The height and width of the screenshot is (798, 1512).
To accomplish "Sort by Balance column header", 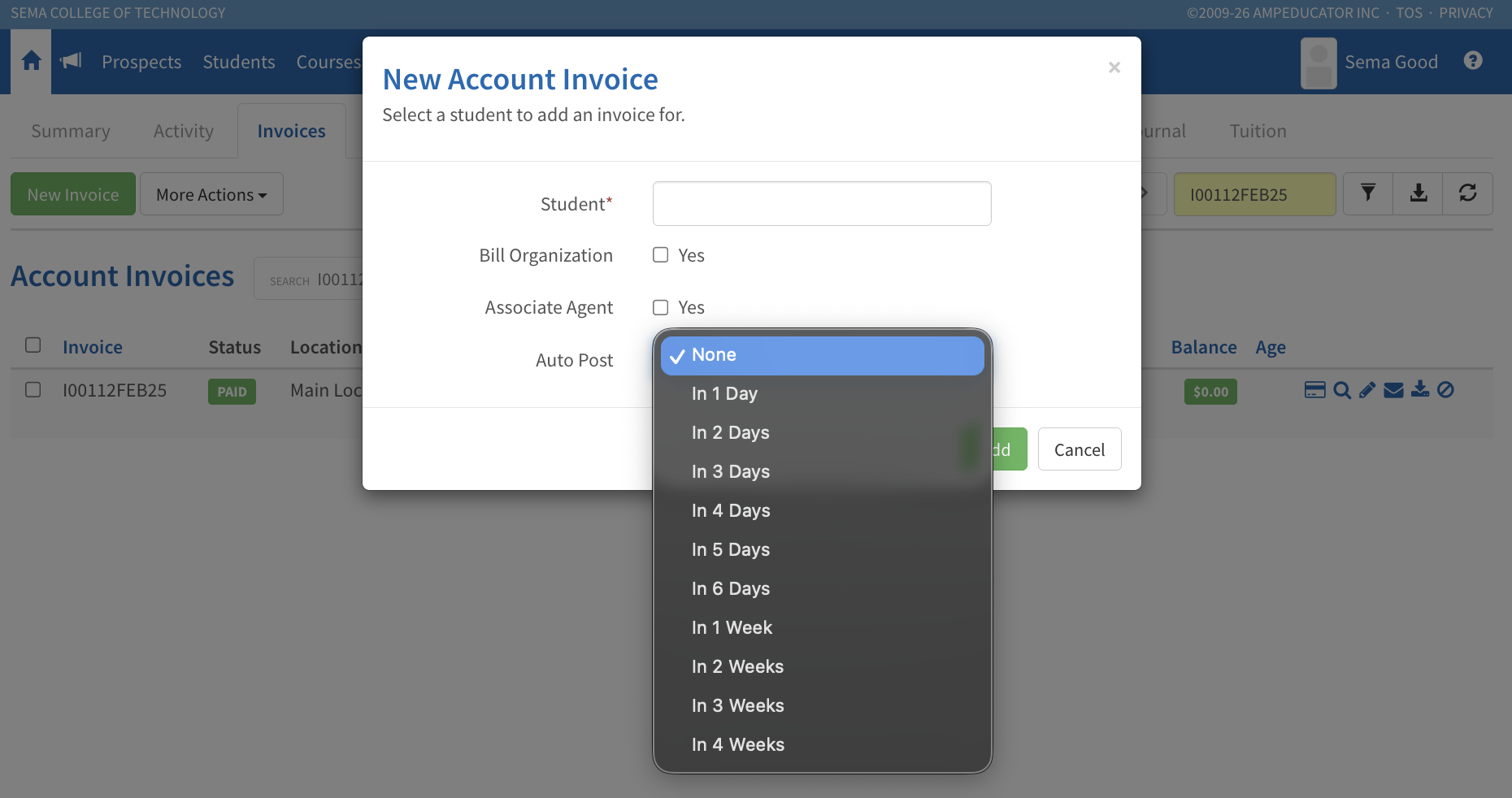I will (x=1203, y=347).
